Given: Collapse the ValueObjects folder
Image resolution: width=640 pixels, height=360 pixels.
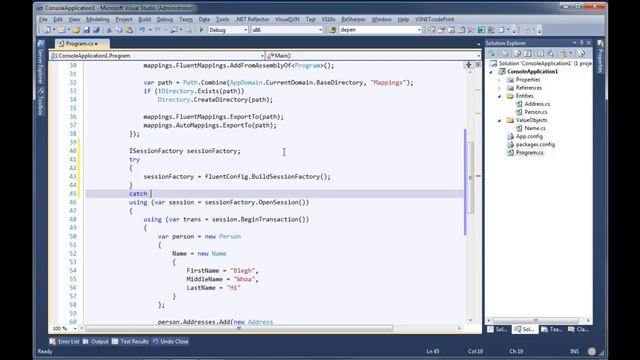Looking at the screenshot, I should tap(499, 120).
